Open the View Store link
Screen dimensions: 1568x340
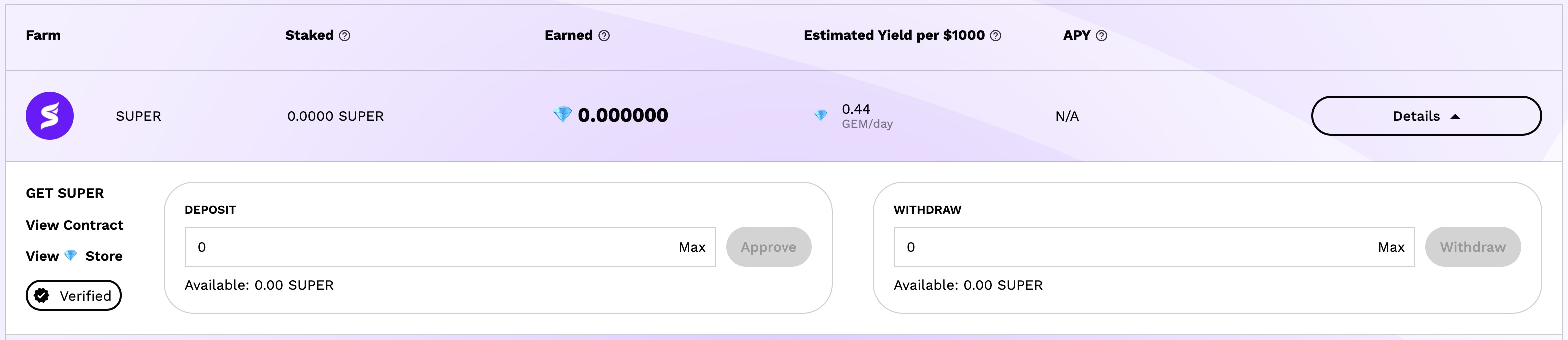tap(74, 256)
